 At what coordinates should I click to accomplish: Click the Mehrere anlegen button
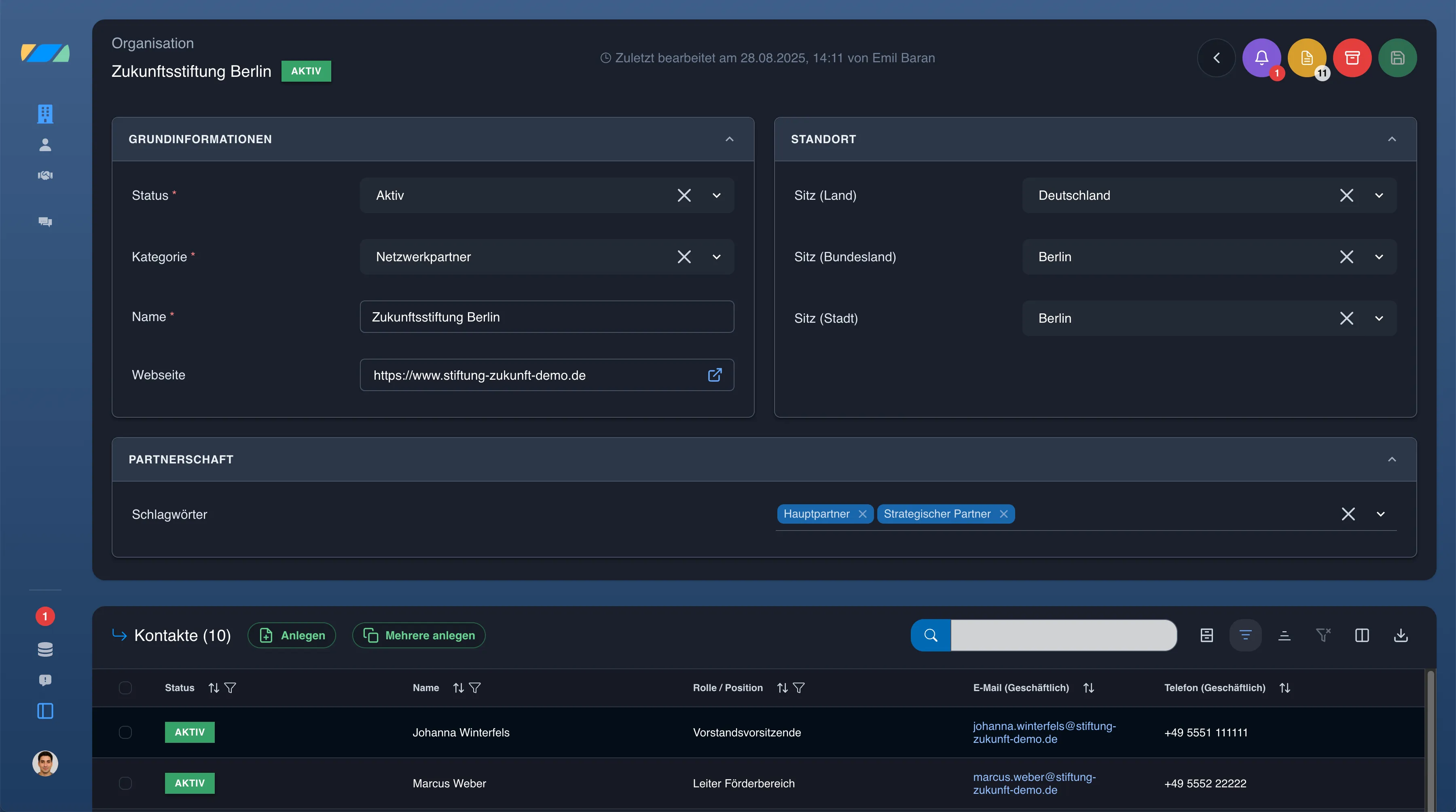click(419, 635)
